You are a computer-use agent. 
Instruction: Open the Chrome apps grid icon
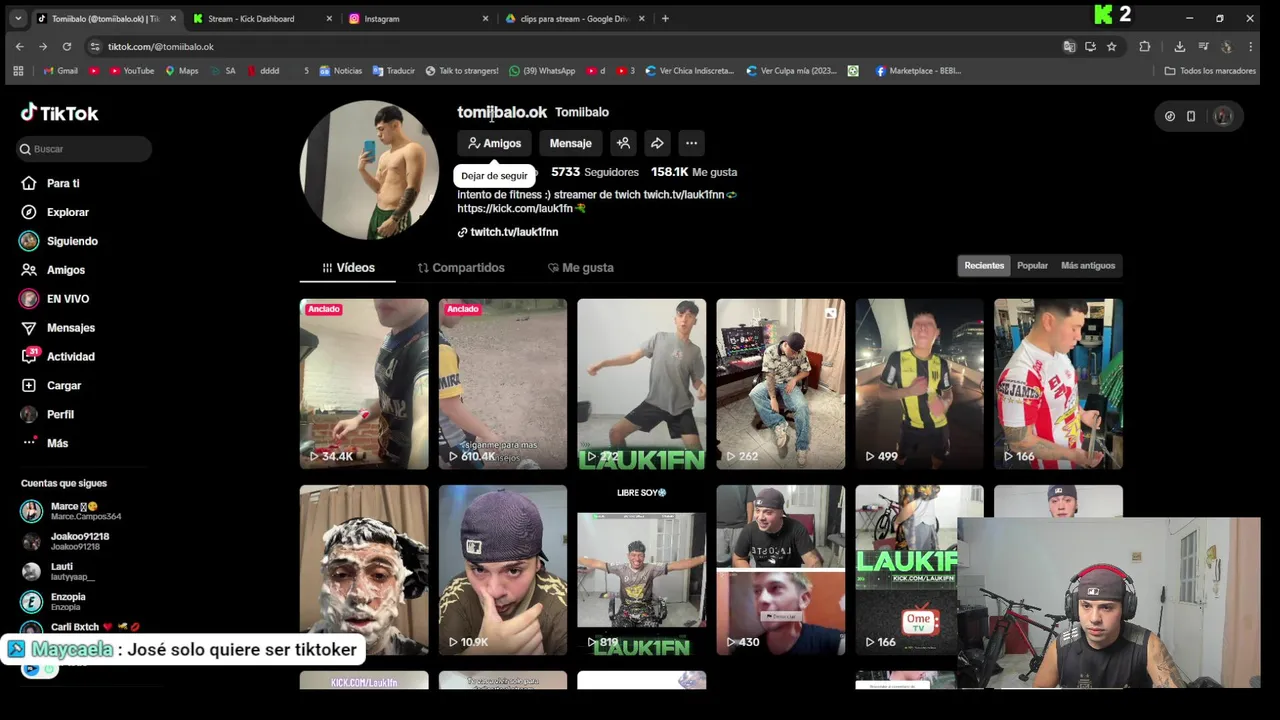click(x=18, y=71)
